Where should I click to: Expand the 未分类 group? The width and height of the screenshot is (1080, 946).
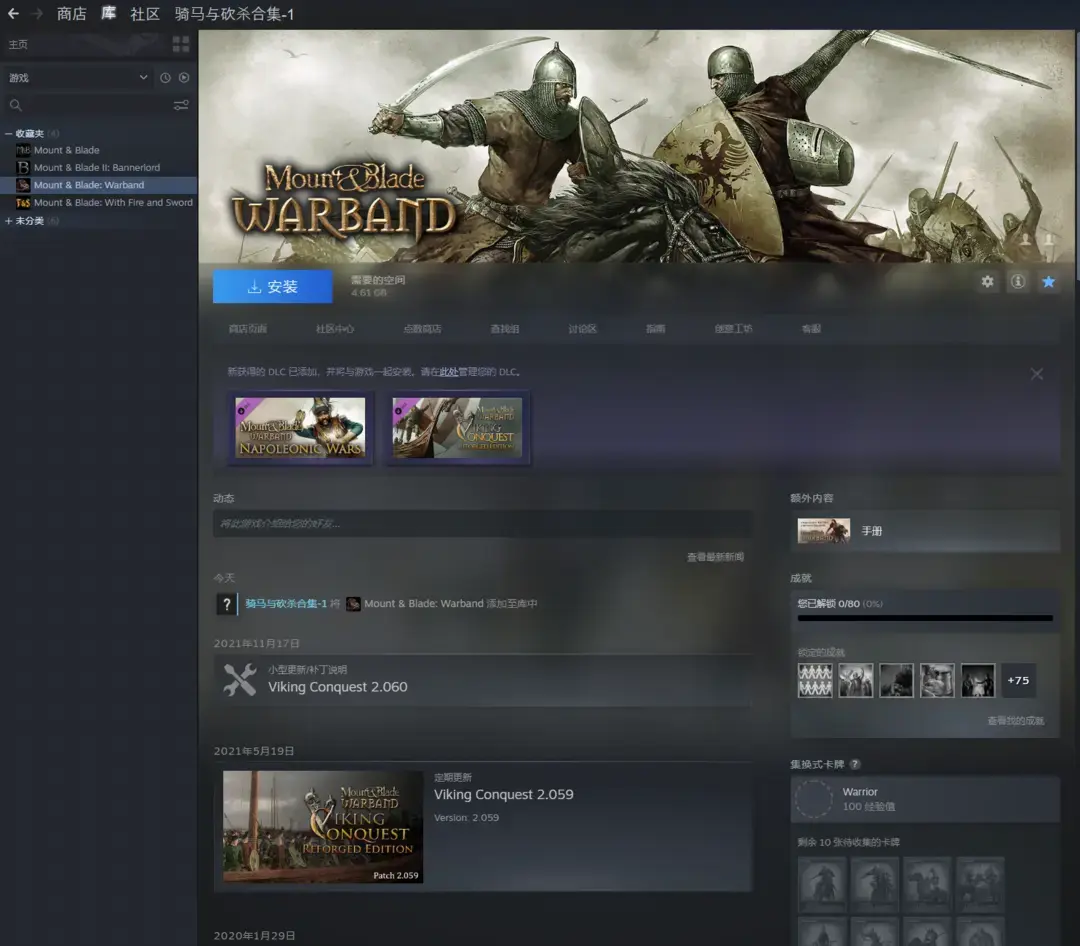pyautogui.click(x=8, y=221)
